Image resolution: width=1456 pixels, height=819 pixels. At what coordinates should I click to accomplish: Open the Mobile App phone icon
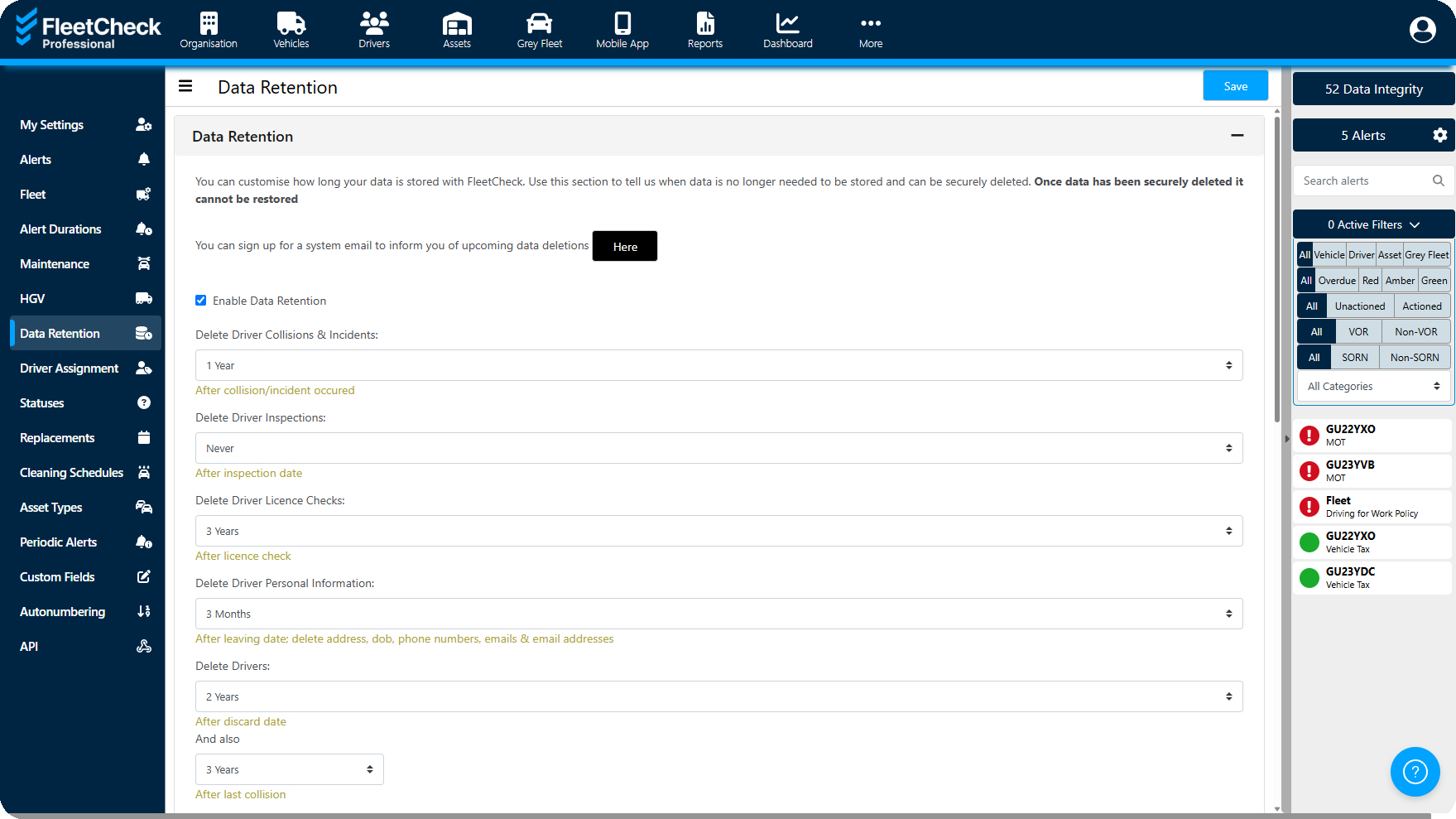click(622, 23)
